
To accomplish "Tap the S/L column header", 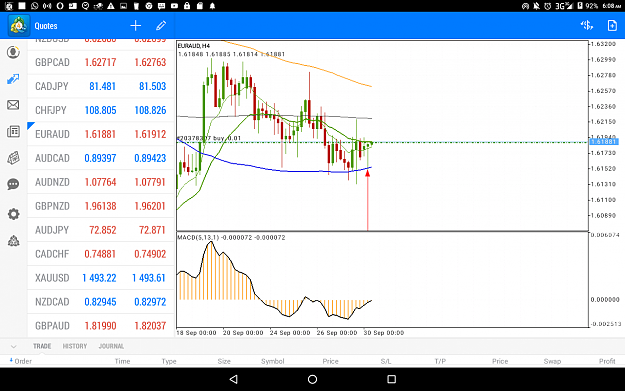I will click(x=385, y=361).
